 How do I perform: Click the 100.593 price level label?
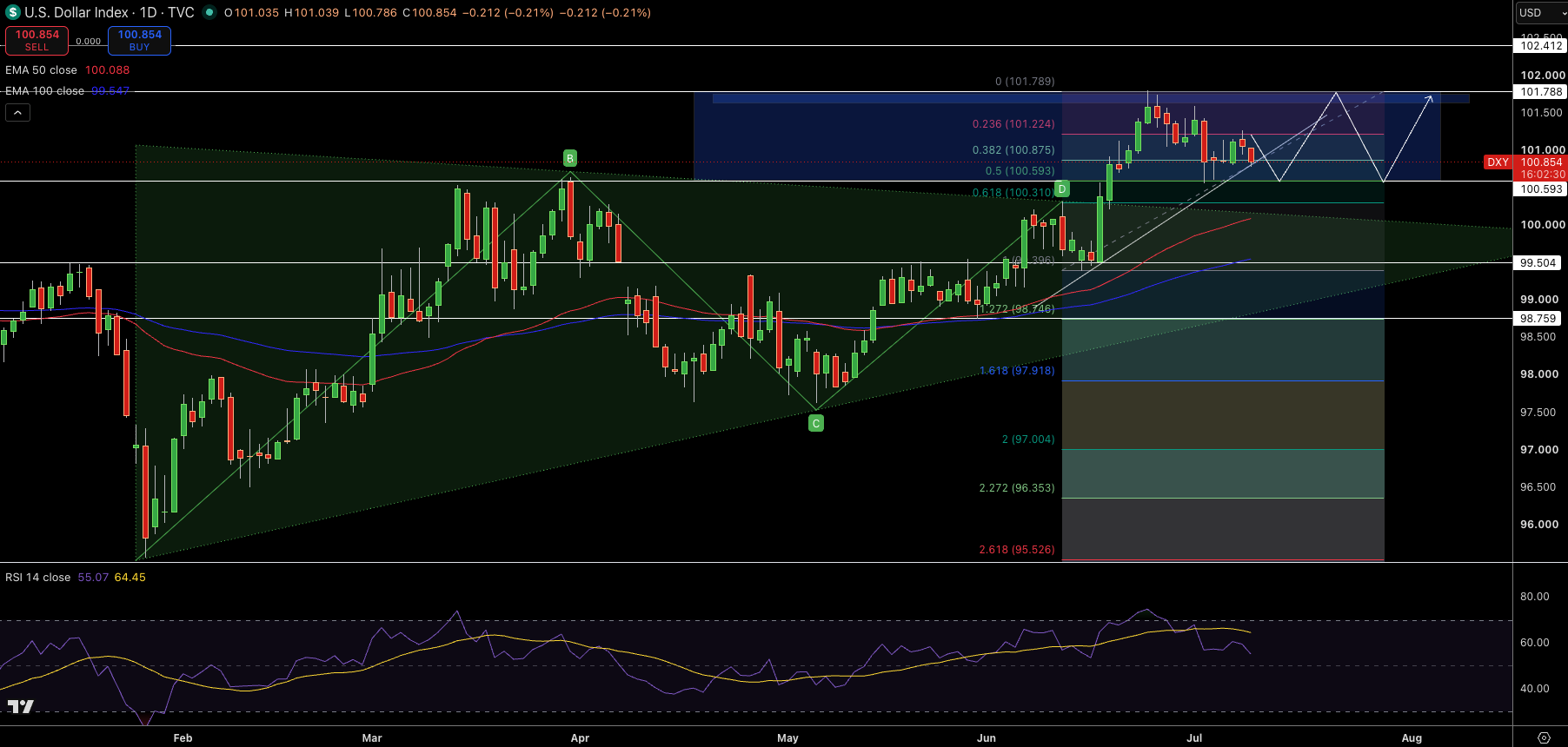point(1540,189)
